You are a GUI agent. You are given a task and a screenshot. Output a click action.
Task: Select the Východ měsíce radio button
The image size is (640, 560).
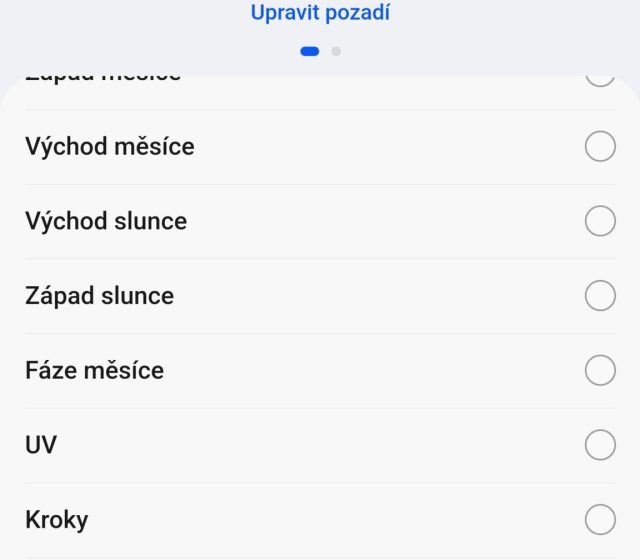[x=600, y=147]
